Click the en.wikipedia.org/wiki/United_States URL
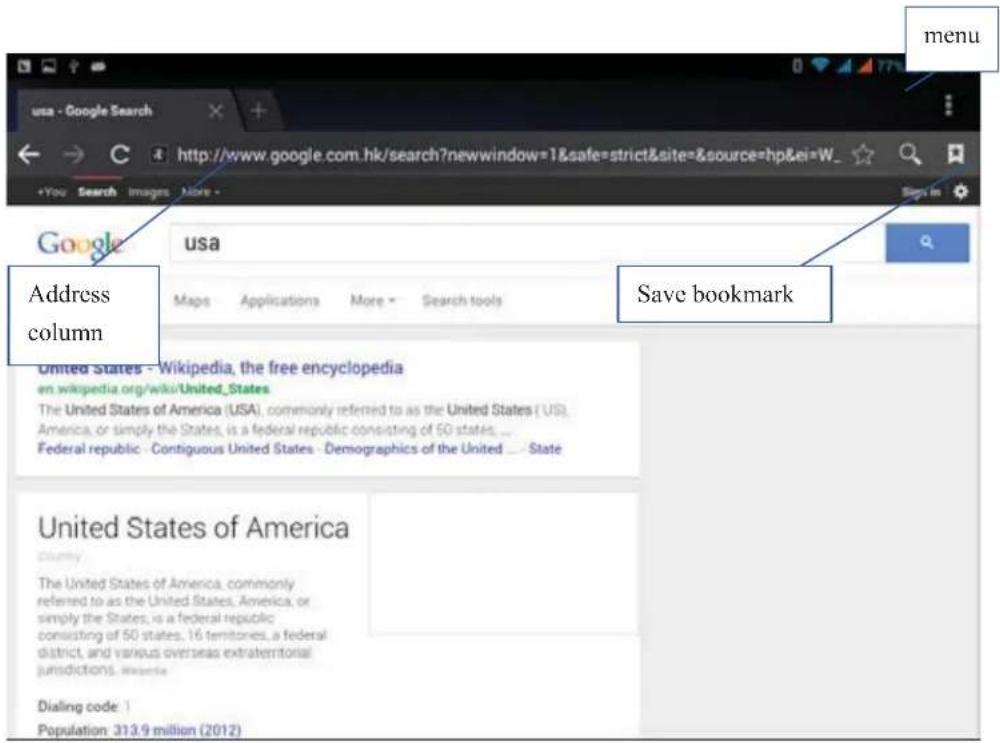 tap(153, 389)
